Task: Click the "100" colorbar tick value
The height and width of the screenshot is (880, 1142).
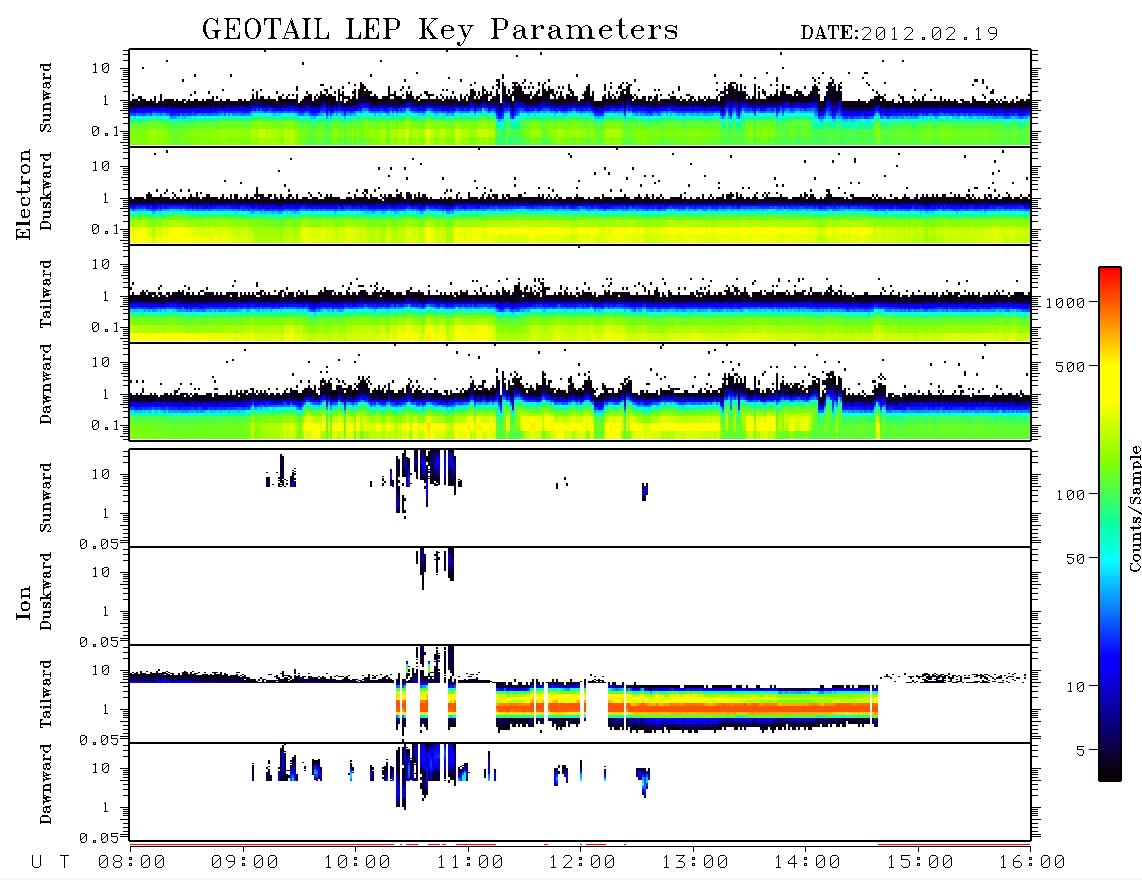Action: click(x=1070, y=495)
